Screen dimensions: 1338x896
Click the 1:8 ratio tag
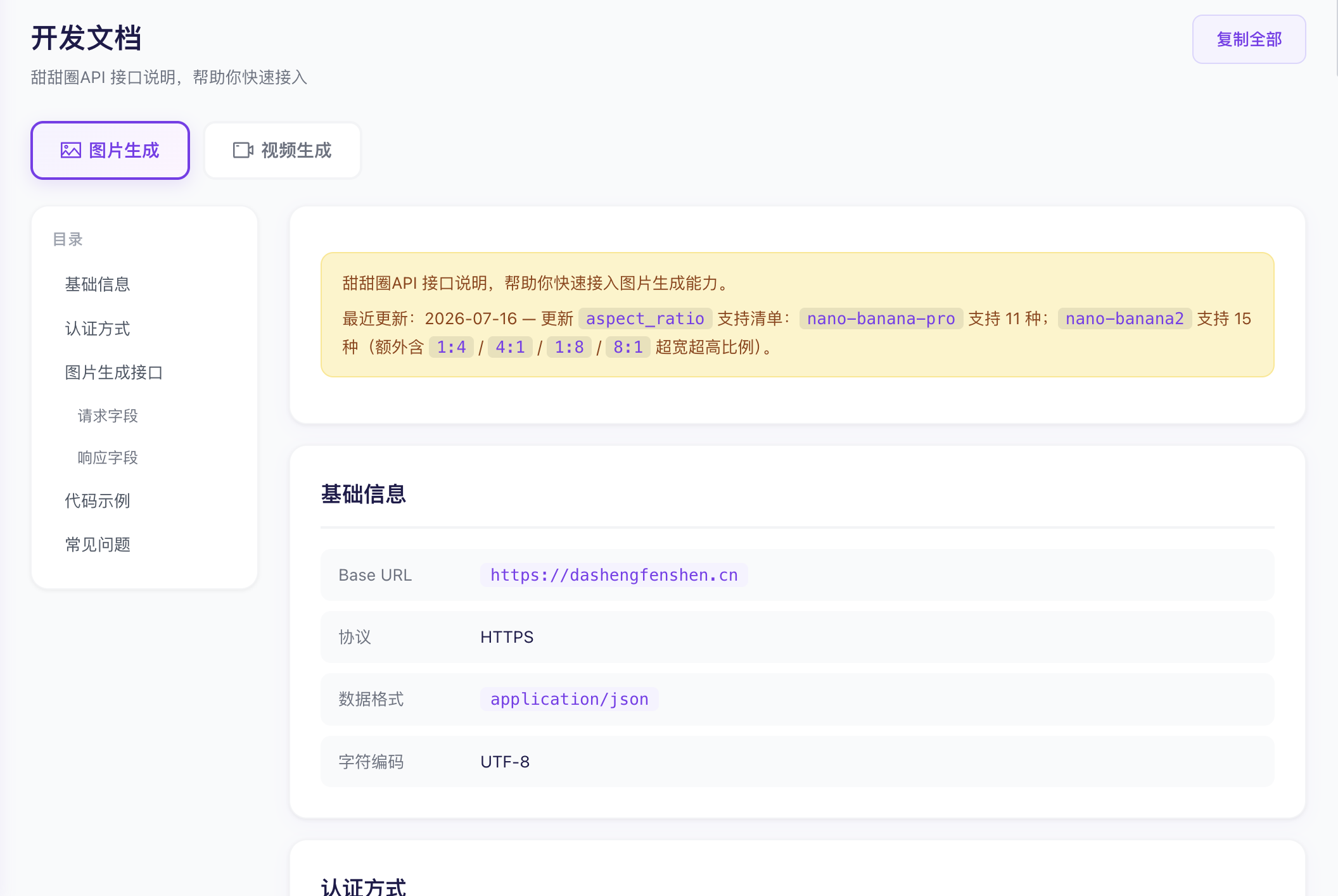pos(569,347)
